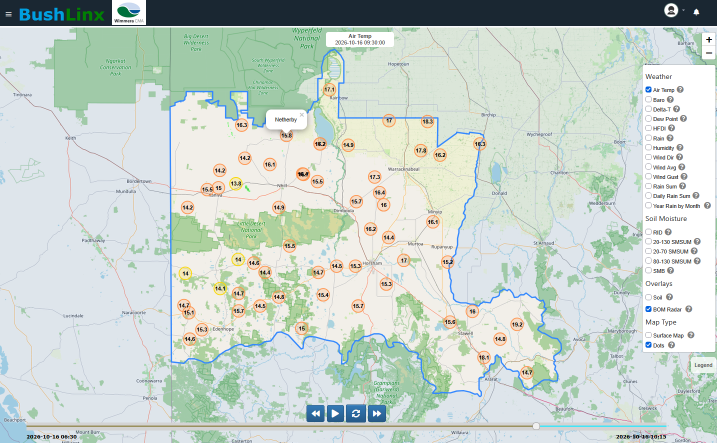
Task: Select the 19.2 station marker
Action: tap(517, 325)
